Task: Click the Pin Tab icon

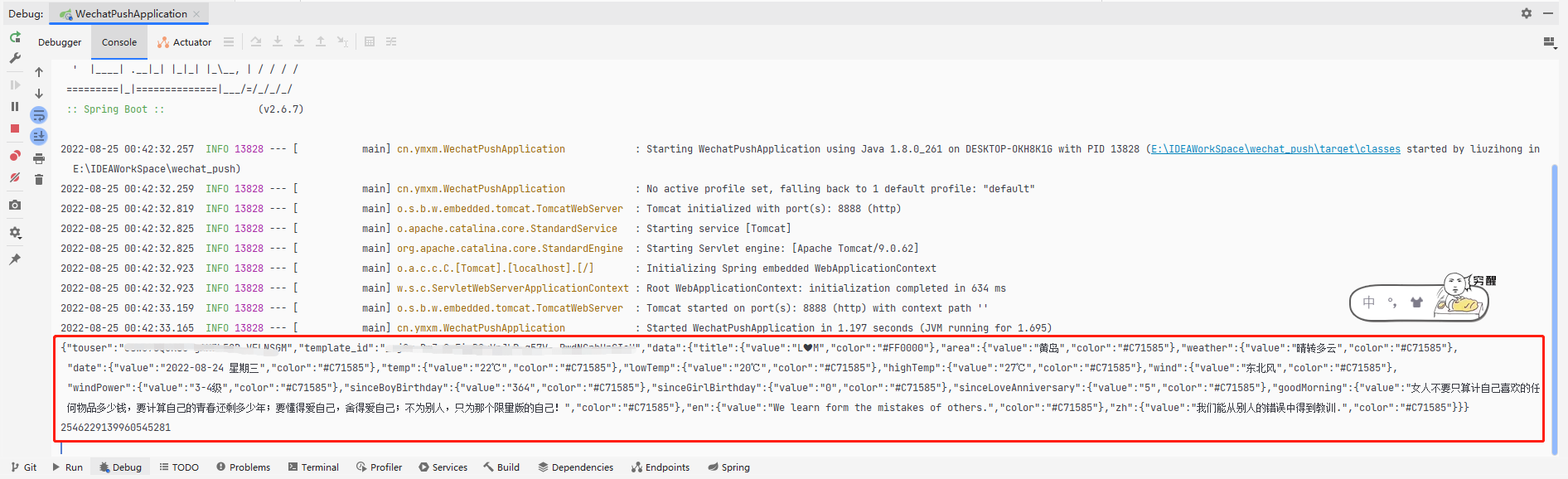Action: click(x=15, y=259)
